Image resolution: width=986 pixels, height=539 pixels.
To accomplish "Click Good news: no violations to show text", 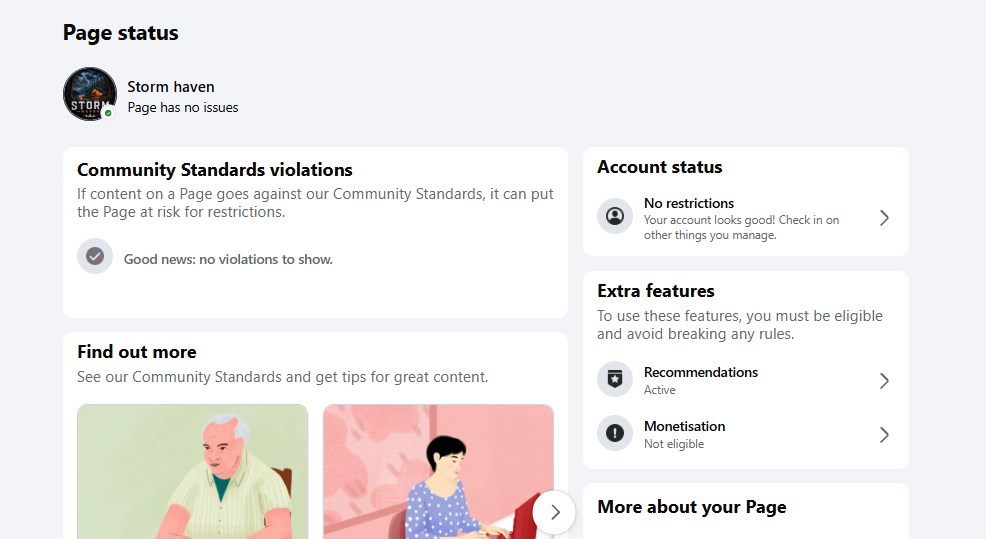I will (x=228, y=259).
